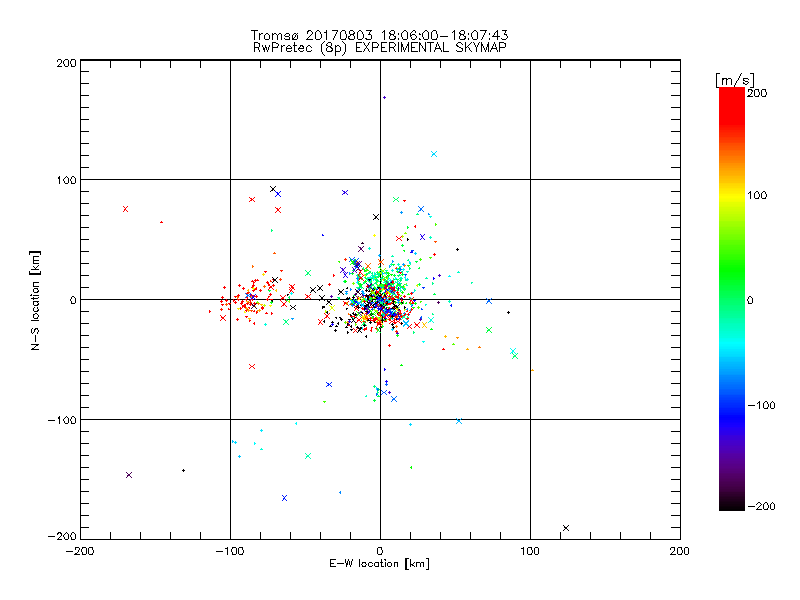This screenshot has height=600, width=800.
Task: Click the violet dot near the top of the plot
Action: [x=384, y=97]
